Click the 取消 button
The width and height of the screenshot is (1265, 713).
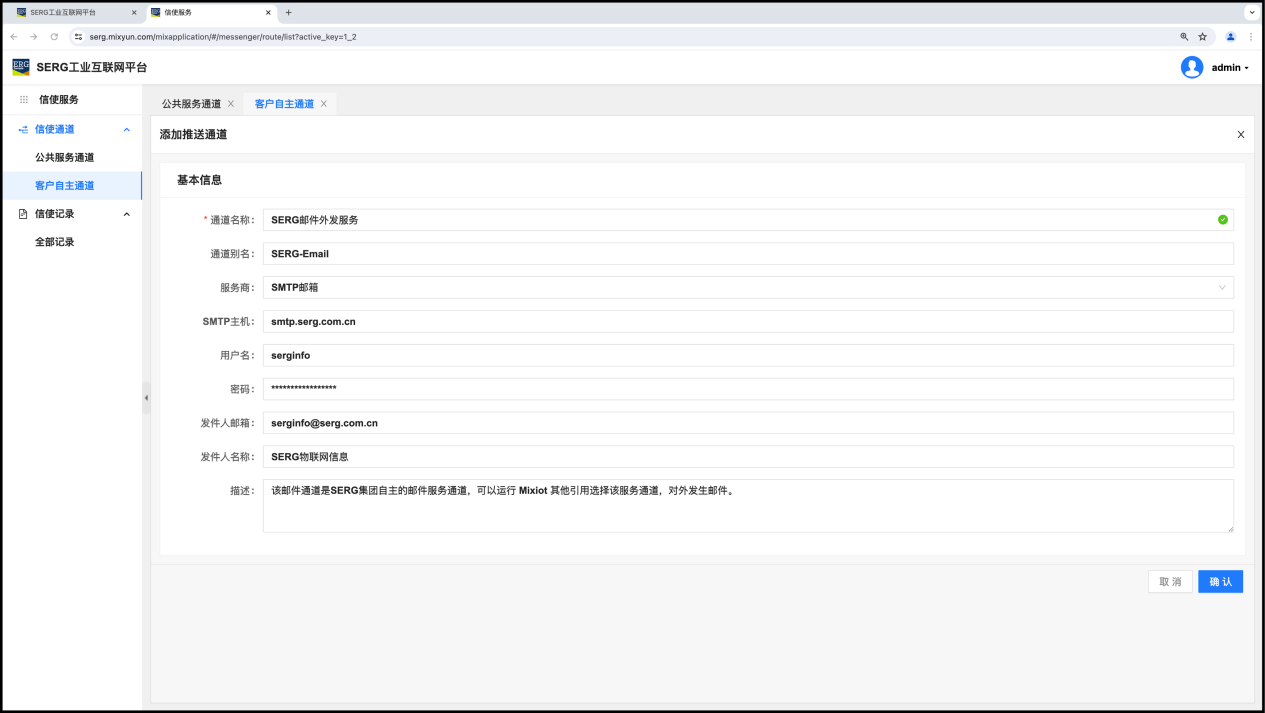[x=1169, y=581]
